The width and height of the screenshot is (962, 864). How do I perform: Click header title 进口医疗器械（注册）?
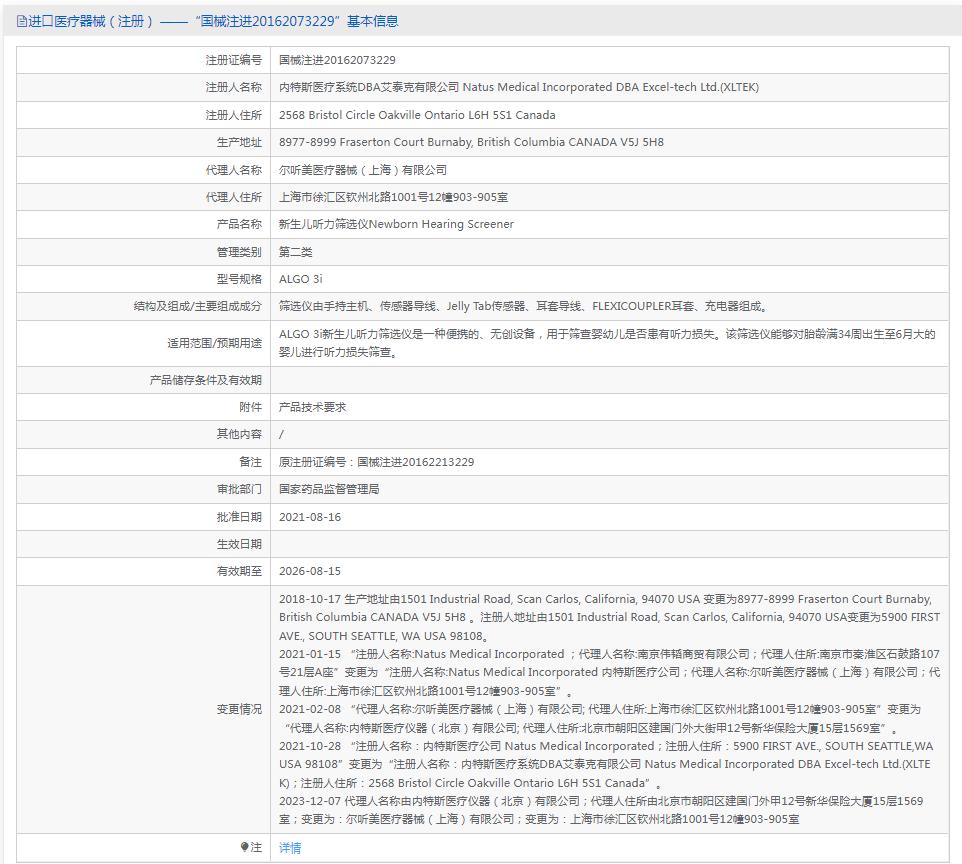(x=91, y=21)
